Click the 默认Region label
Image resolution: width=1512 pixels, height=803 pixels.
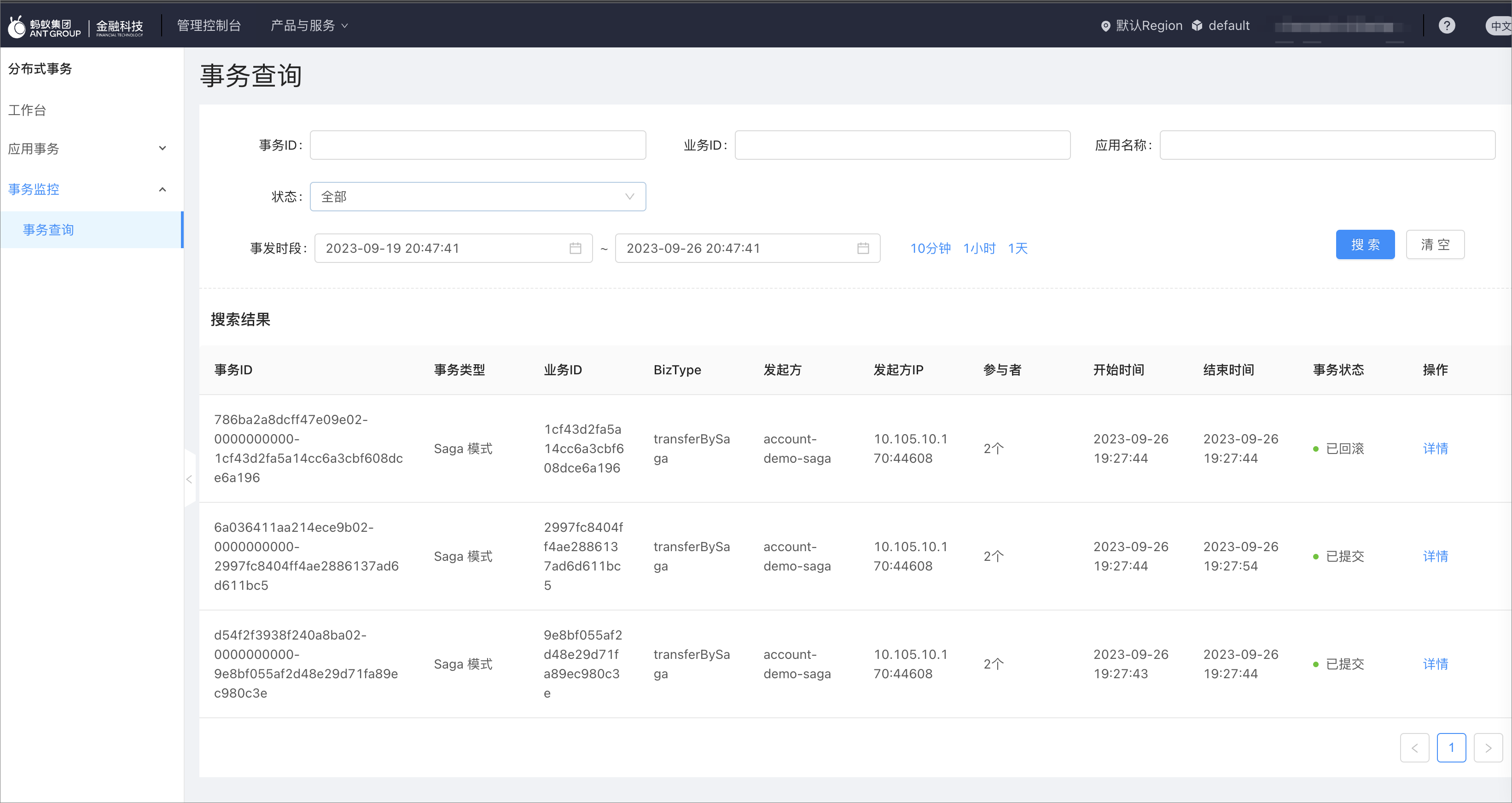(x=1149, y=26)
